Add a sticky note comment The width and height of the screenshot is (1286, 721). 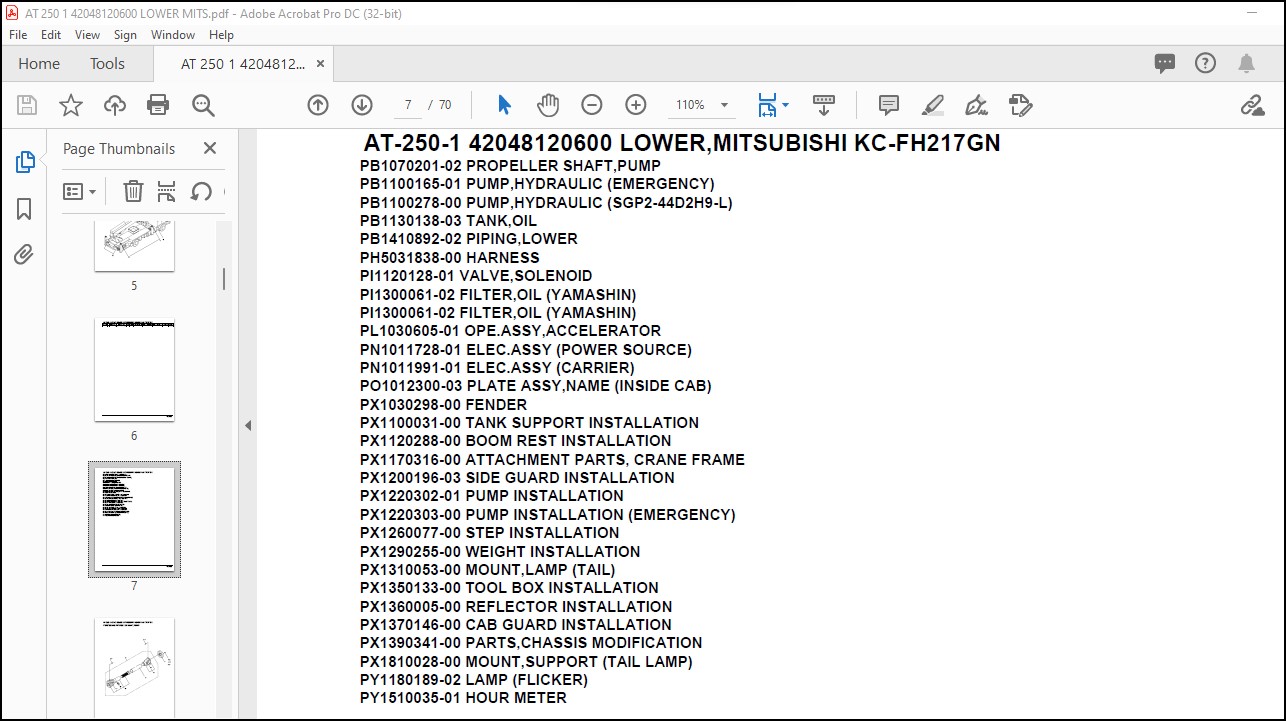888,105
